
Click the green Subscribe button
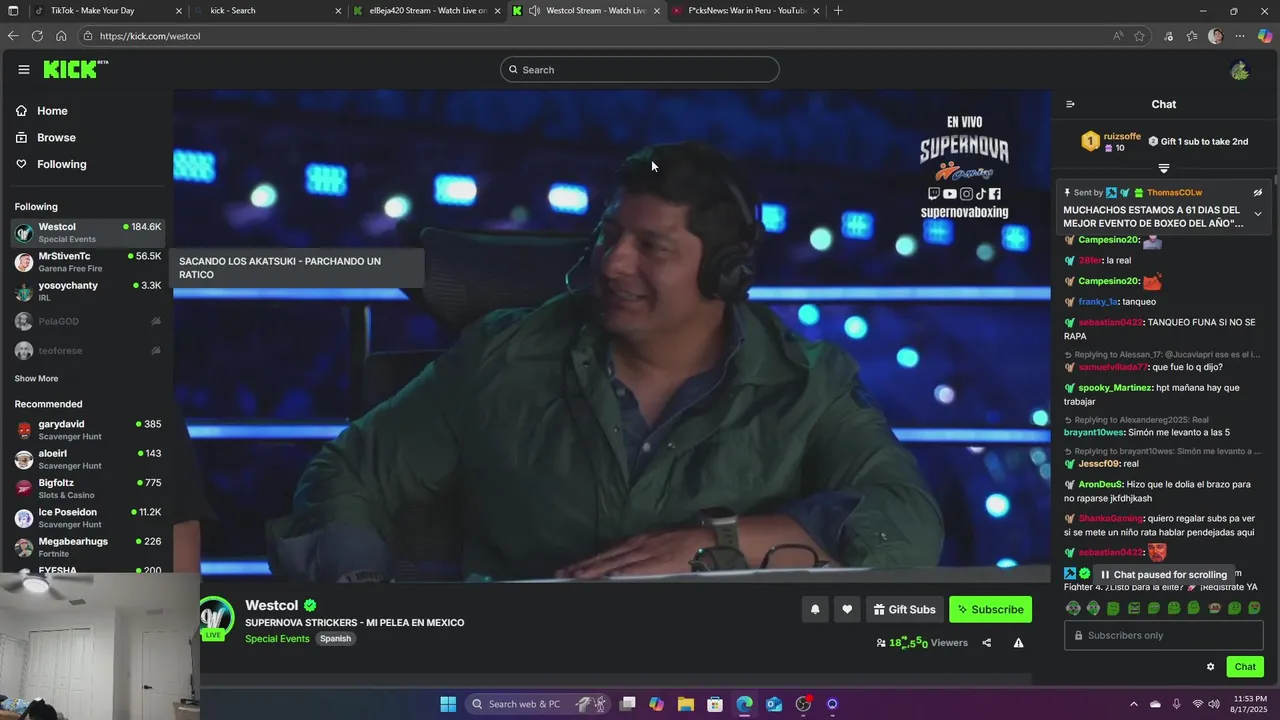click(990, 609)
